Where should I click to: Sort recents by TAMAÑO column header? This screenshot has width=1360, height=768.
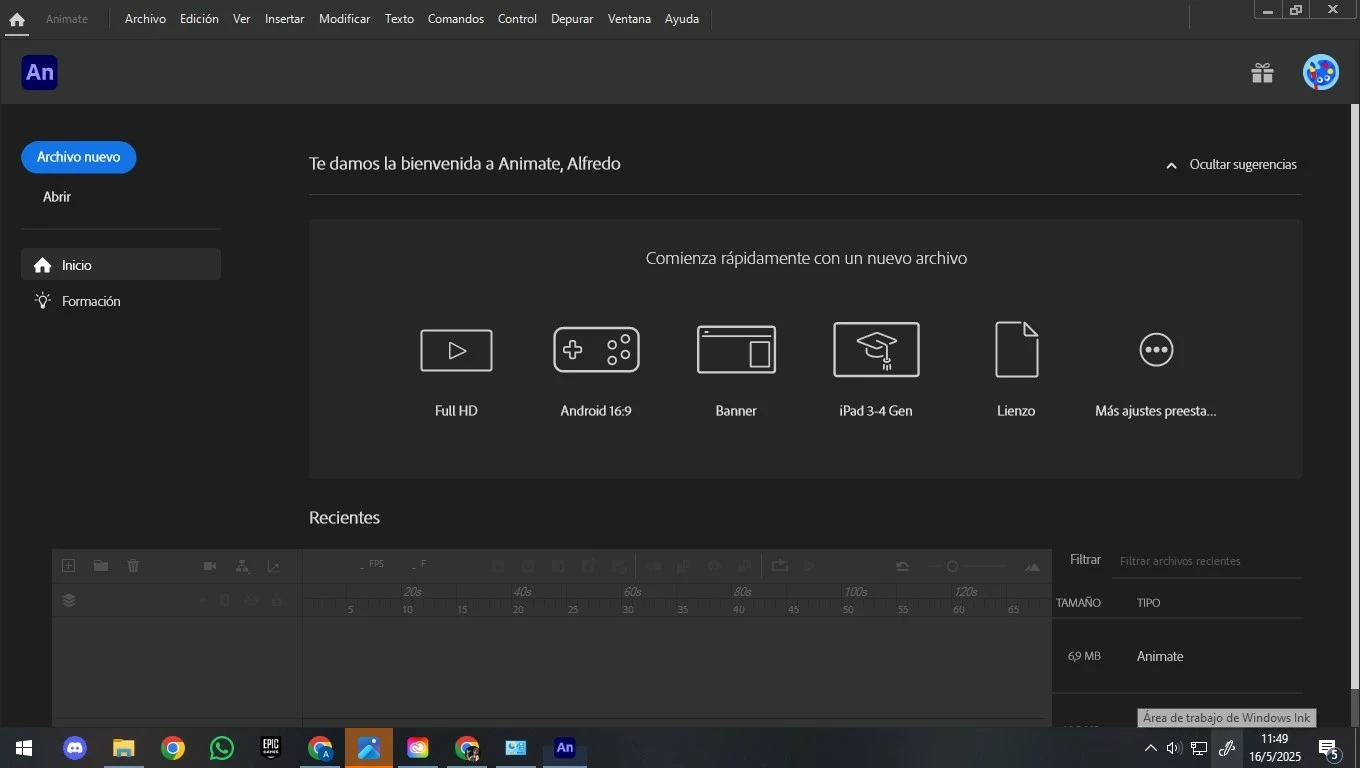pyautogui.click(x=1078, y=603)
